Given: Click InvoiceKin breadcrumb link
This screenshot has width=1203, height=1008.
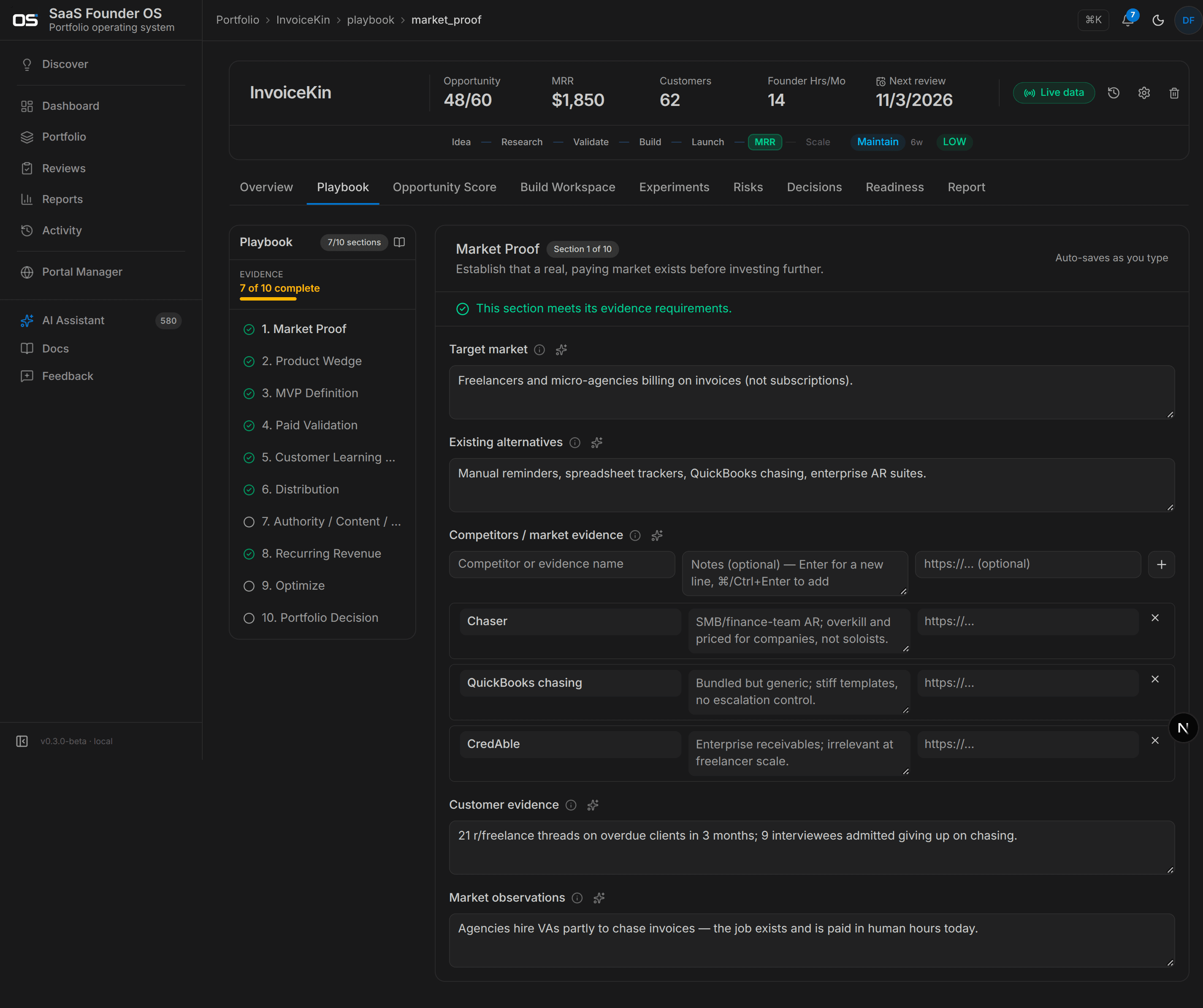Looking at the screenshot, I should [x=303, y=20].
